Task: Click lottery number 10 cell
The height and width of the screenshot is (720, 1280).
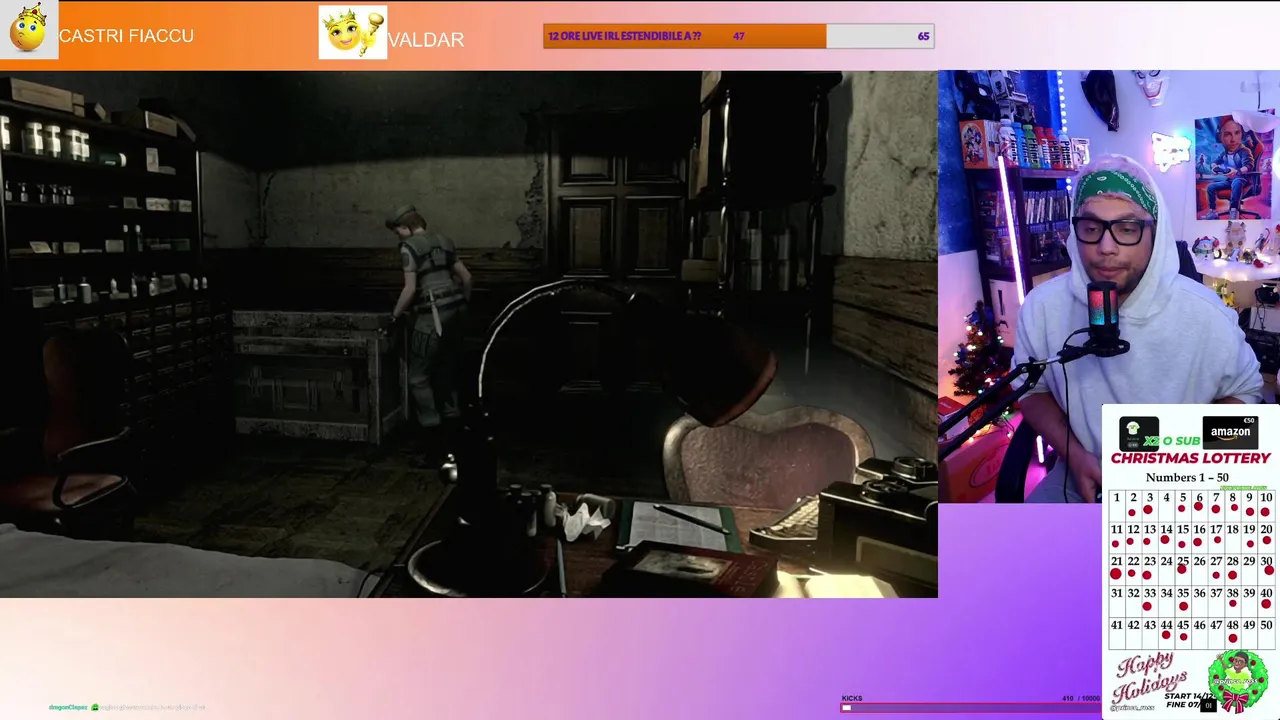Action: pyautogui.click(x=1267, y=506)
